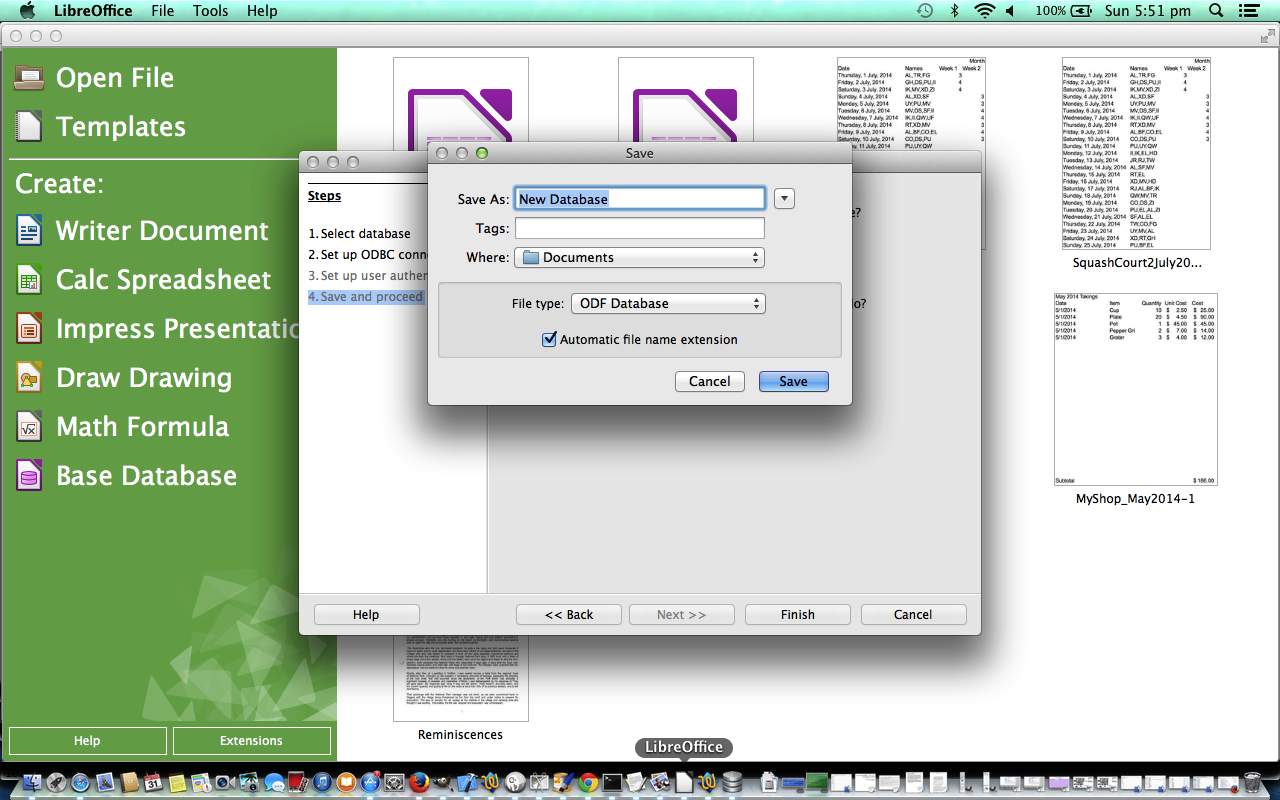Viewport: 1280px width, 800px height.
Task: Click the Time Machine menu bar icon
Action: click(x=925, y=11)
